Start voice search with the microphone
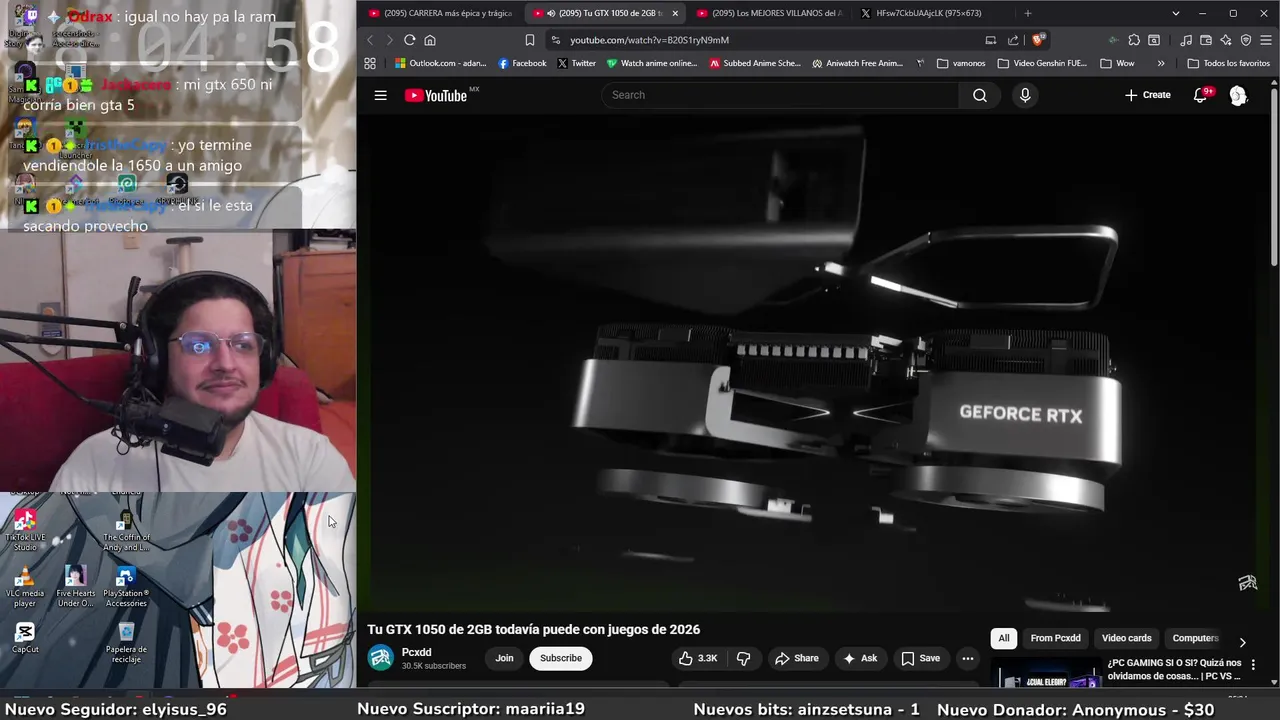Image resolution: width=1280 pixels, height=720 pixels. [1024, 95]
